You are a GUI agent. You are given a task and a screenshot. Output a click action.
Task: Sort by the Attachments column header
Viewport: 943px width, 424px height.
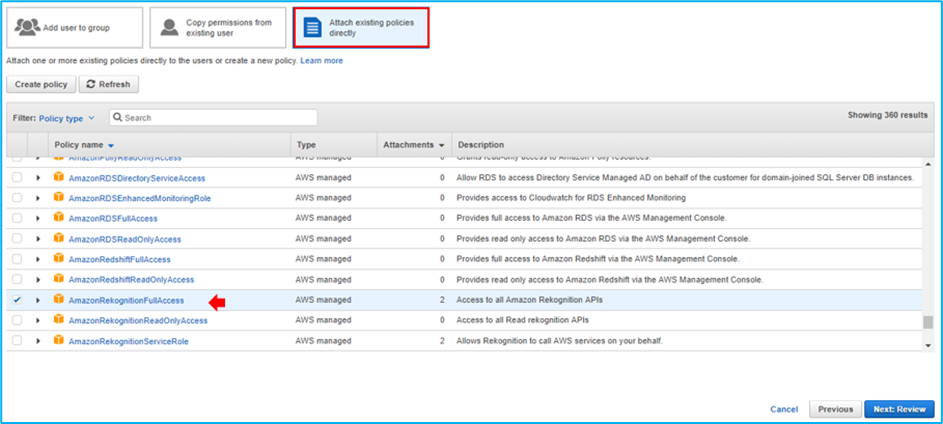412,145
